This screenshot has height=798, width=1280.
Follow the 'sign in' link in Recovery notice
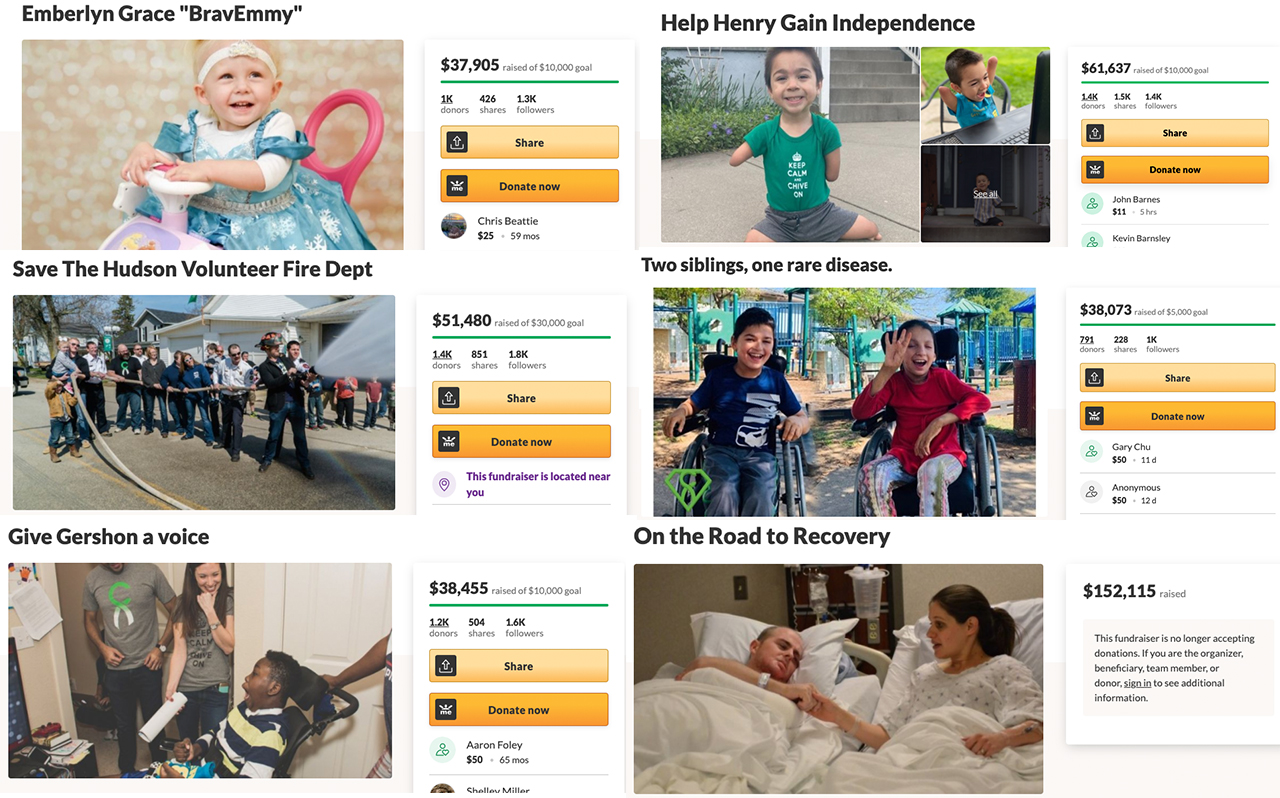1137,683
